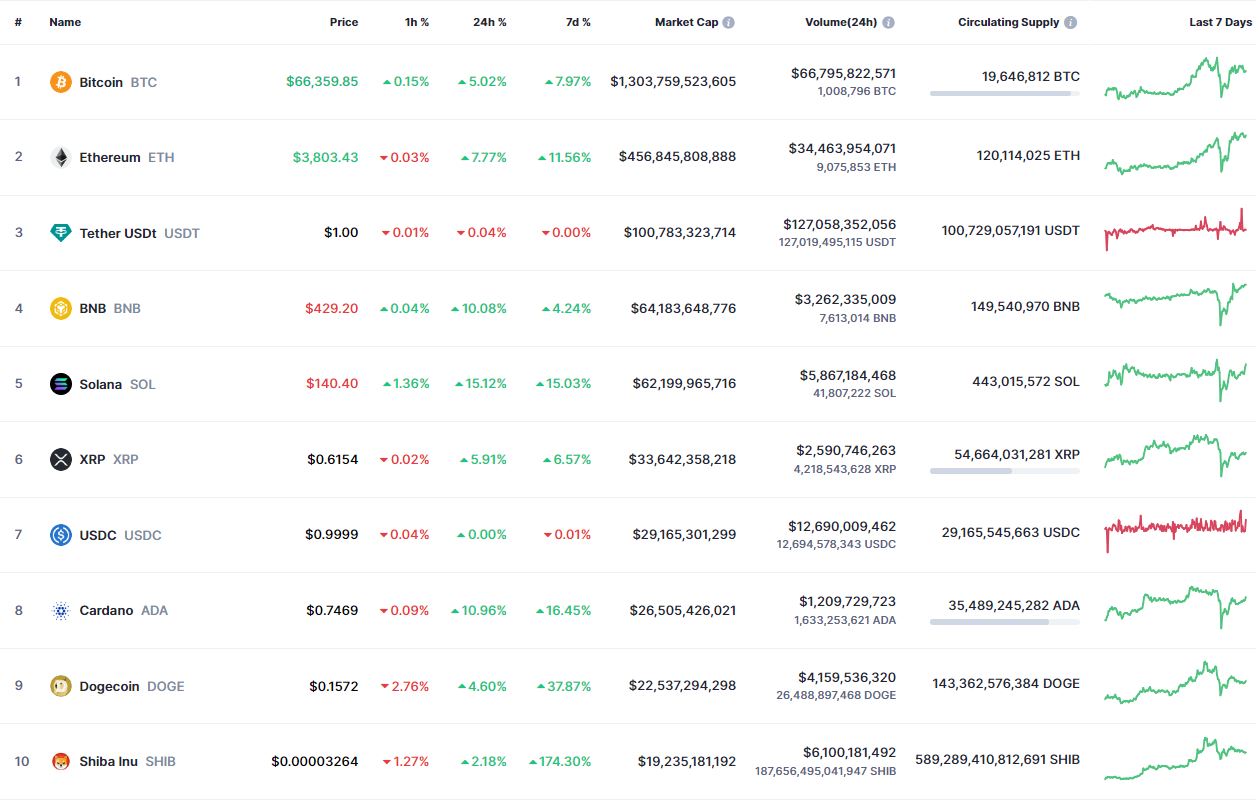Click the Shiba Inu logo icon
1259x802 pixels.
pos(61,761)
